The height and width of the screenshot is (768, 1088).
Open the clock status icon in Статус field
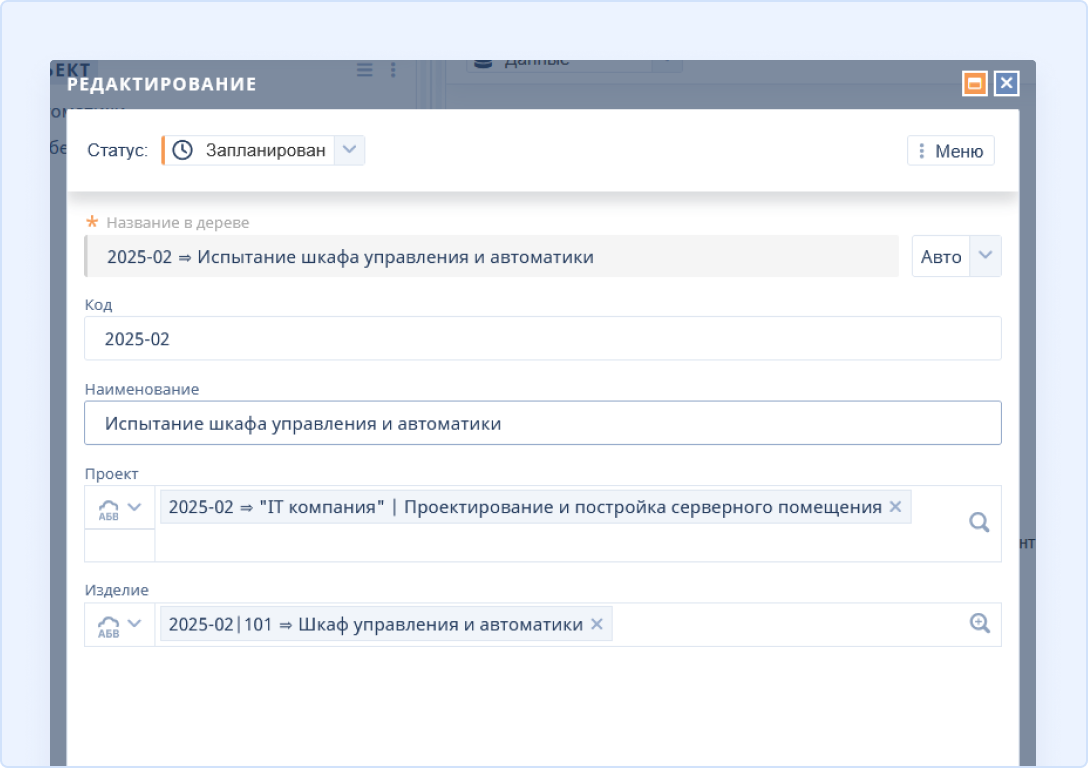point(181,149)
